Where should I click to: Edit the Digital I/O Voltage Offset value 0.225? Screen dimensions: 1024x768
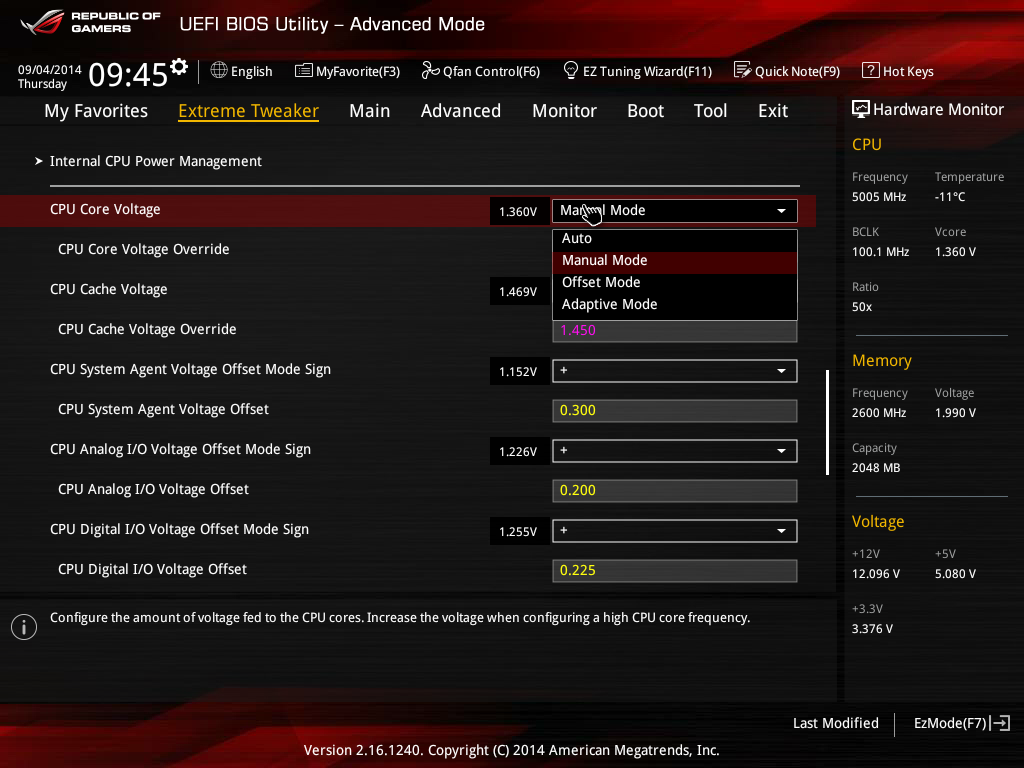click(x=675, y=571)
